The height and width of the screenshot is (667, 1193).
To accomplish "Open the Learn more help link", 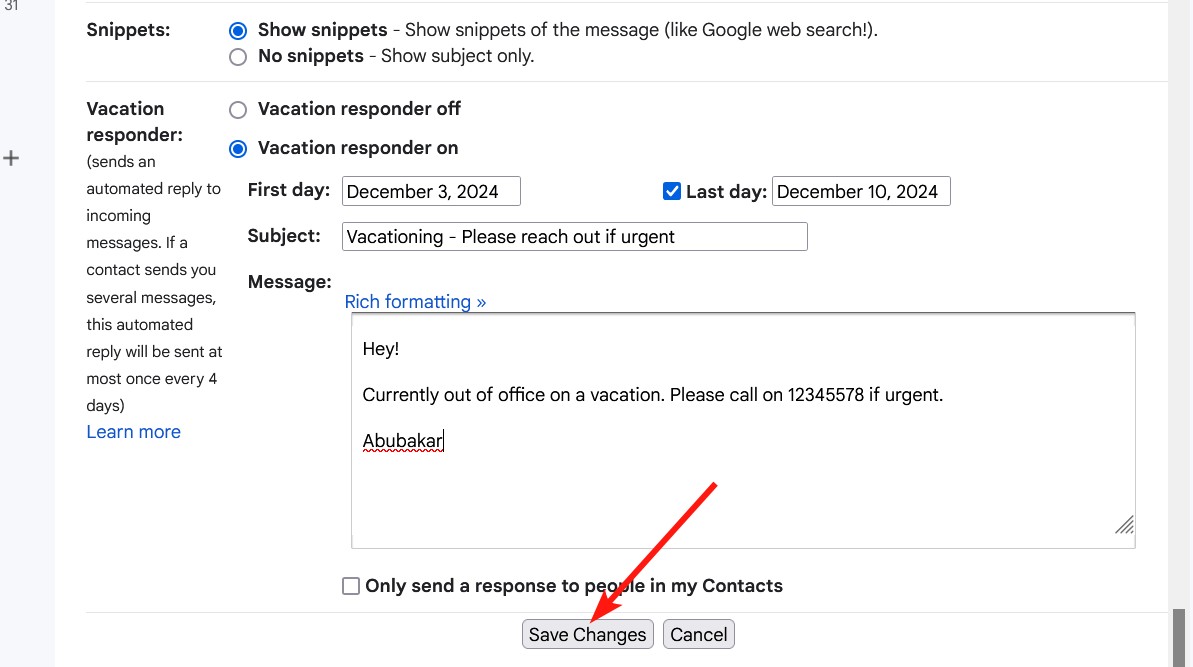I will [x=133, y=431].
